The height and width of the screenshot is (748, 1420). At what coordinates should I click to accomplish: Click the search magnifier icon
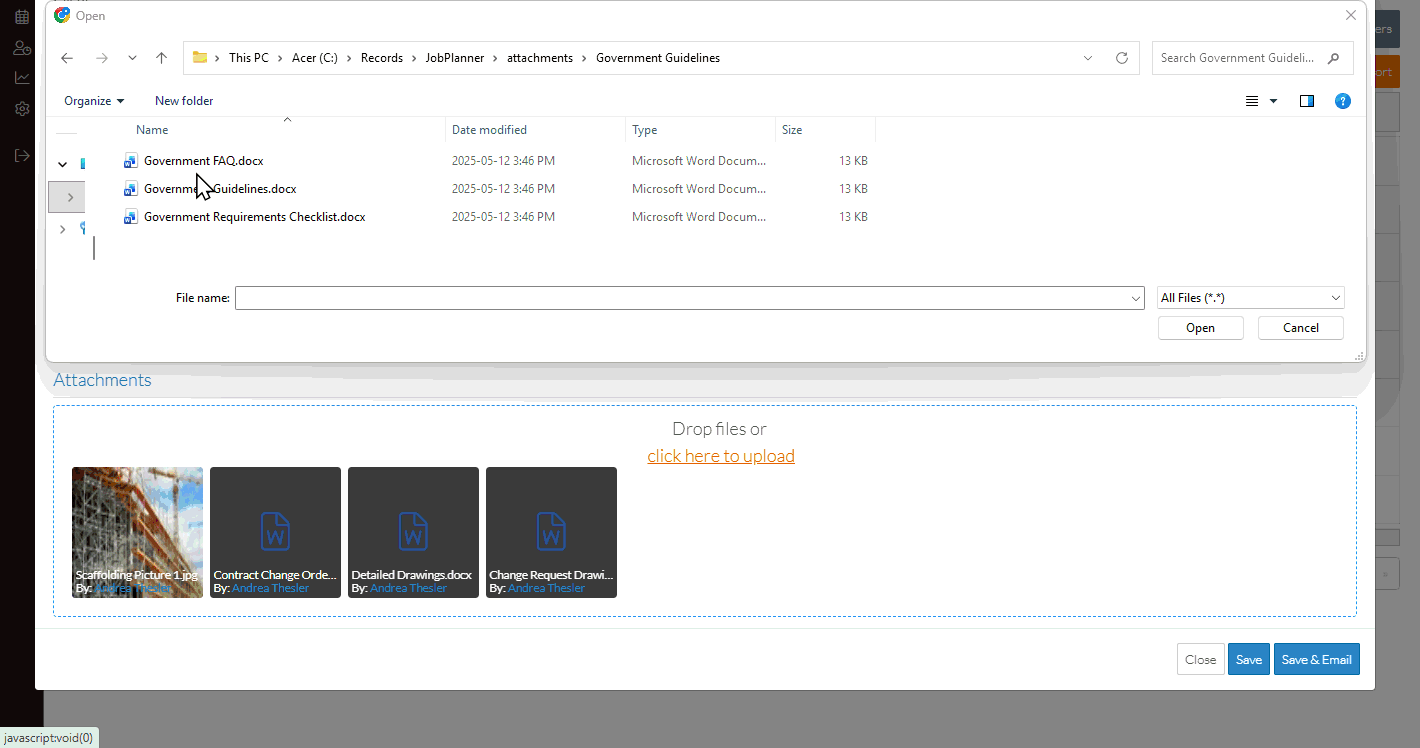(x=1333, y=58)
